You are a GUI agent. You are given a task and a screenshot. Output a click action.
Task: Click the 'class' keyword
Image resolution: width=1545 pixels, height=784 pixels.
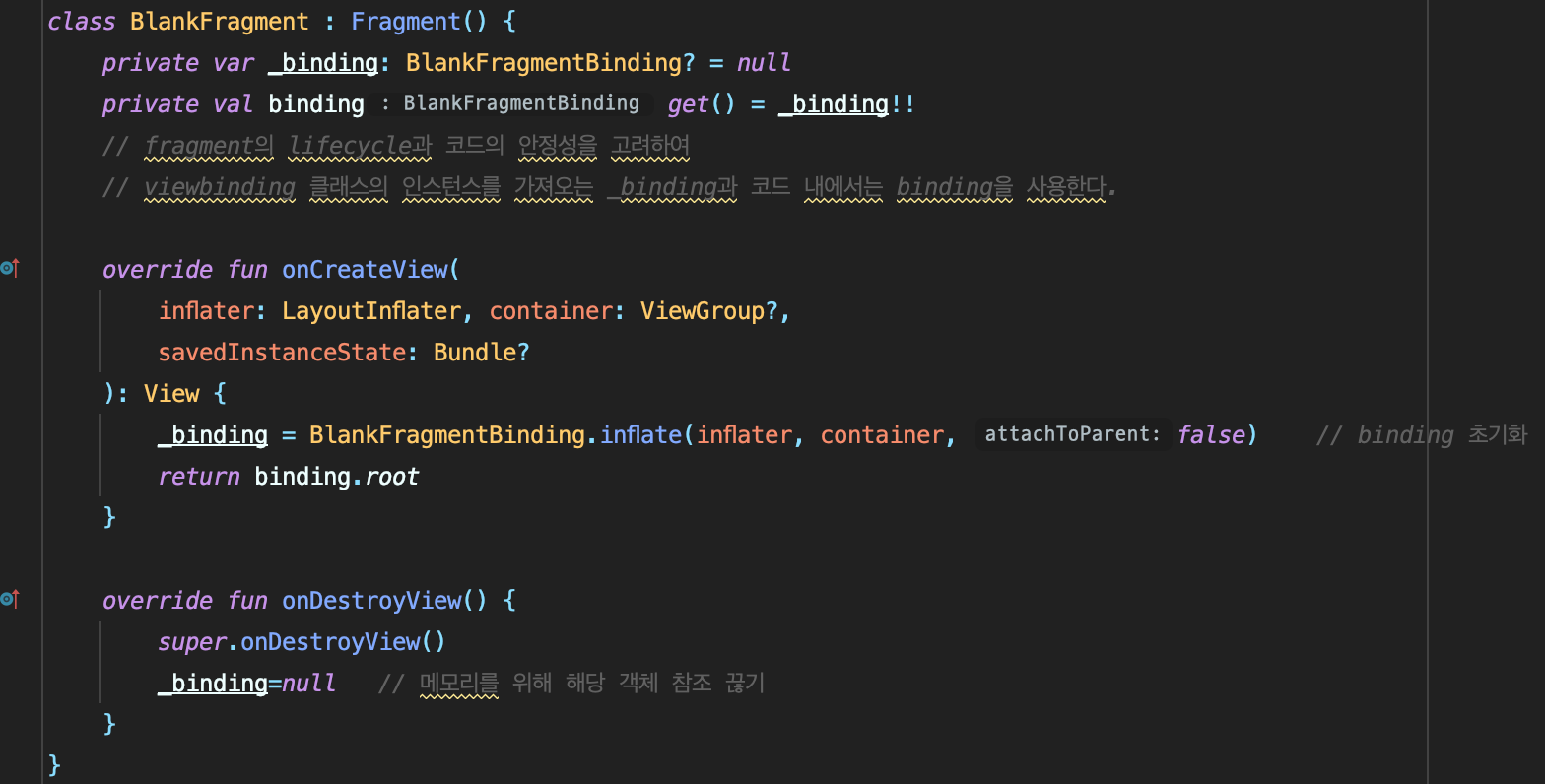(x=82, y=22)
